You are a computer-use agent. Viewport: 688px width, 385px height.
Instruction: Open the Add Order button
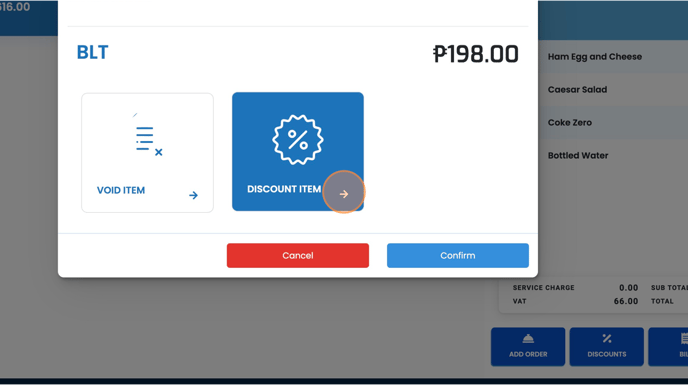pos(528,346)
